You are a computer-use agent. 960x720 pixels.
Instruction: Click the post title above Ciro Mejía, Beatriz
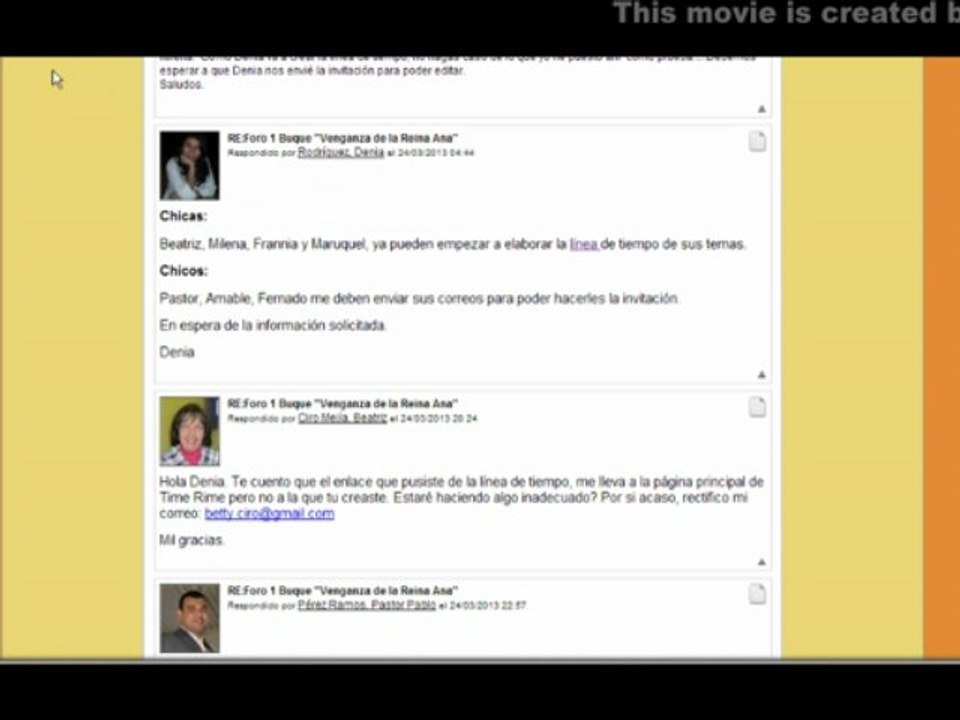(343, 404)
